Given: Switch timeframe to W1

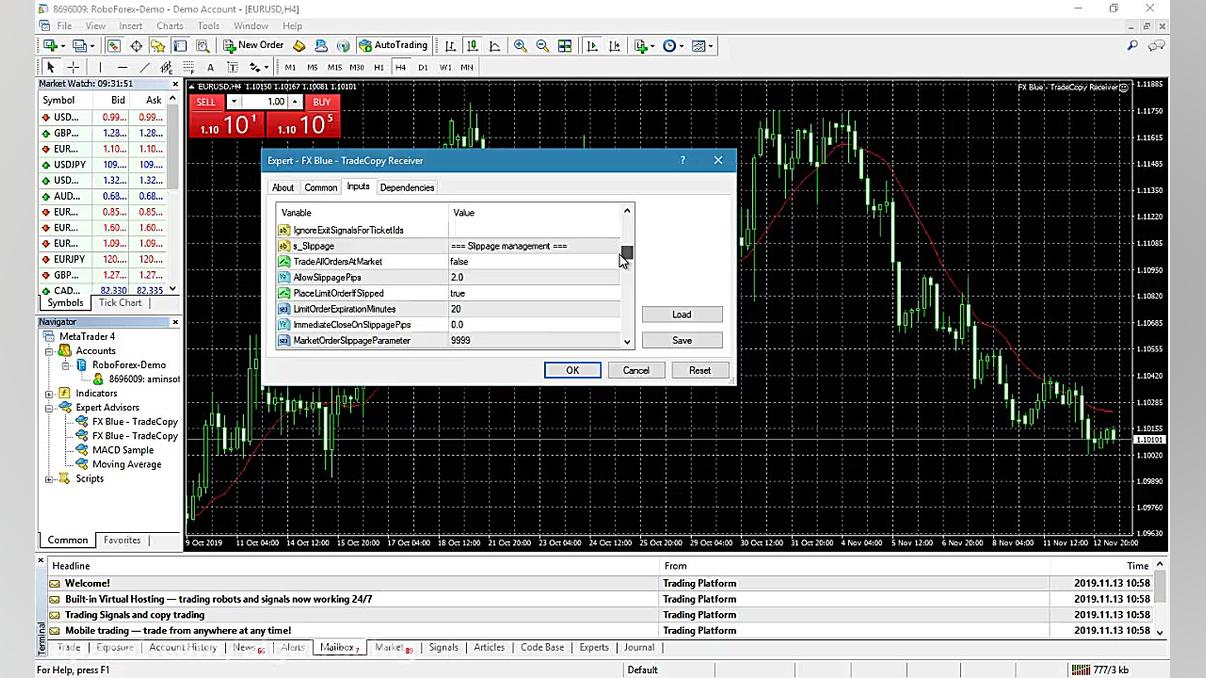Looking at the screenshot, I should pyautogui.click(x=445, y=67).
